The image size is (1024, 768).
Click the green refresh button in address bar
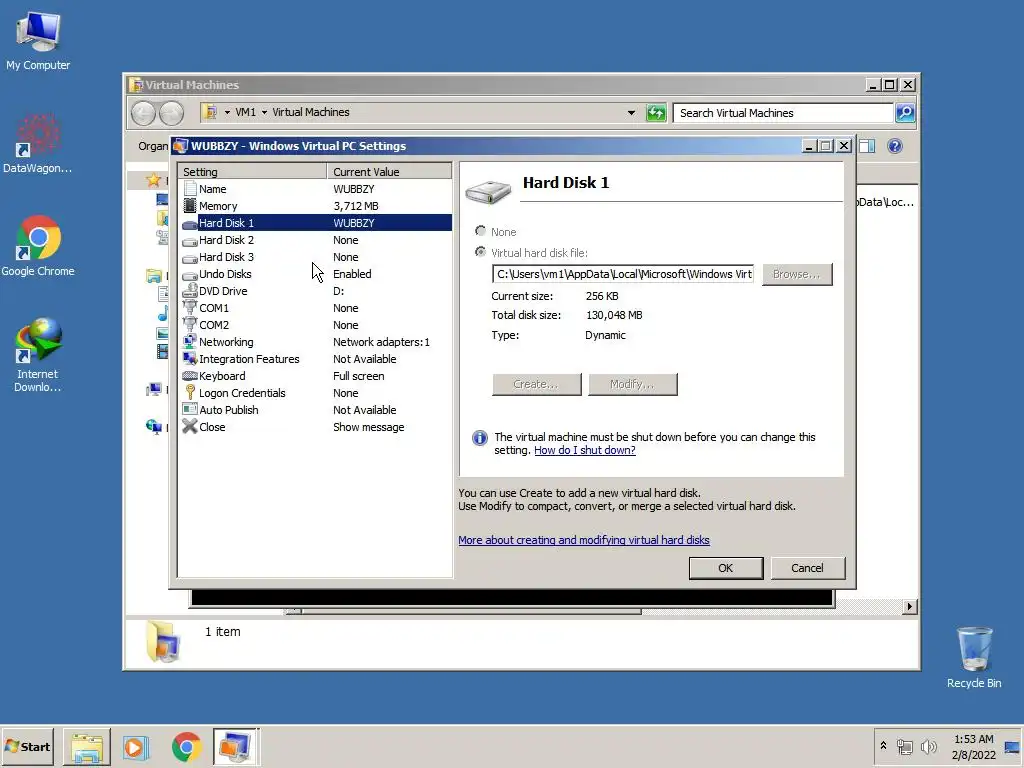tap(656, 113)
